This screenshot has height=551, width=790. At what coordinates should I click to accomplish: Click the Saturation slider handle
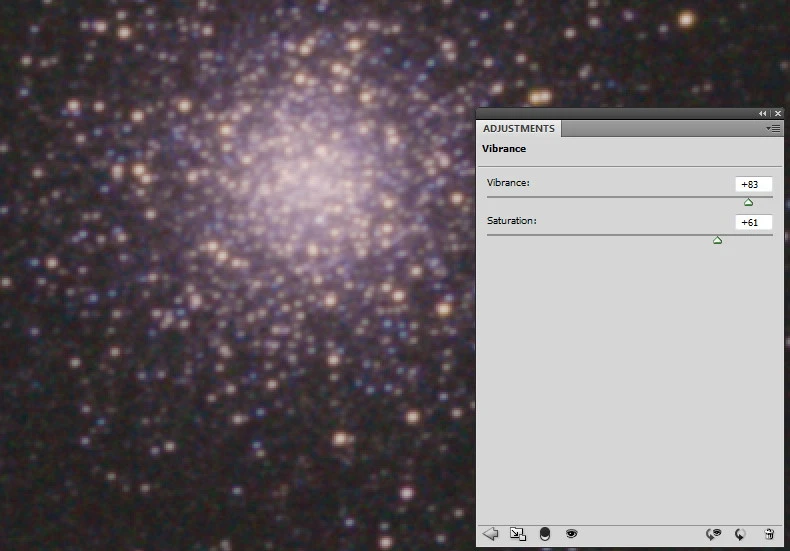(x=717, y=240)
